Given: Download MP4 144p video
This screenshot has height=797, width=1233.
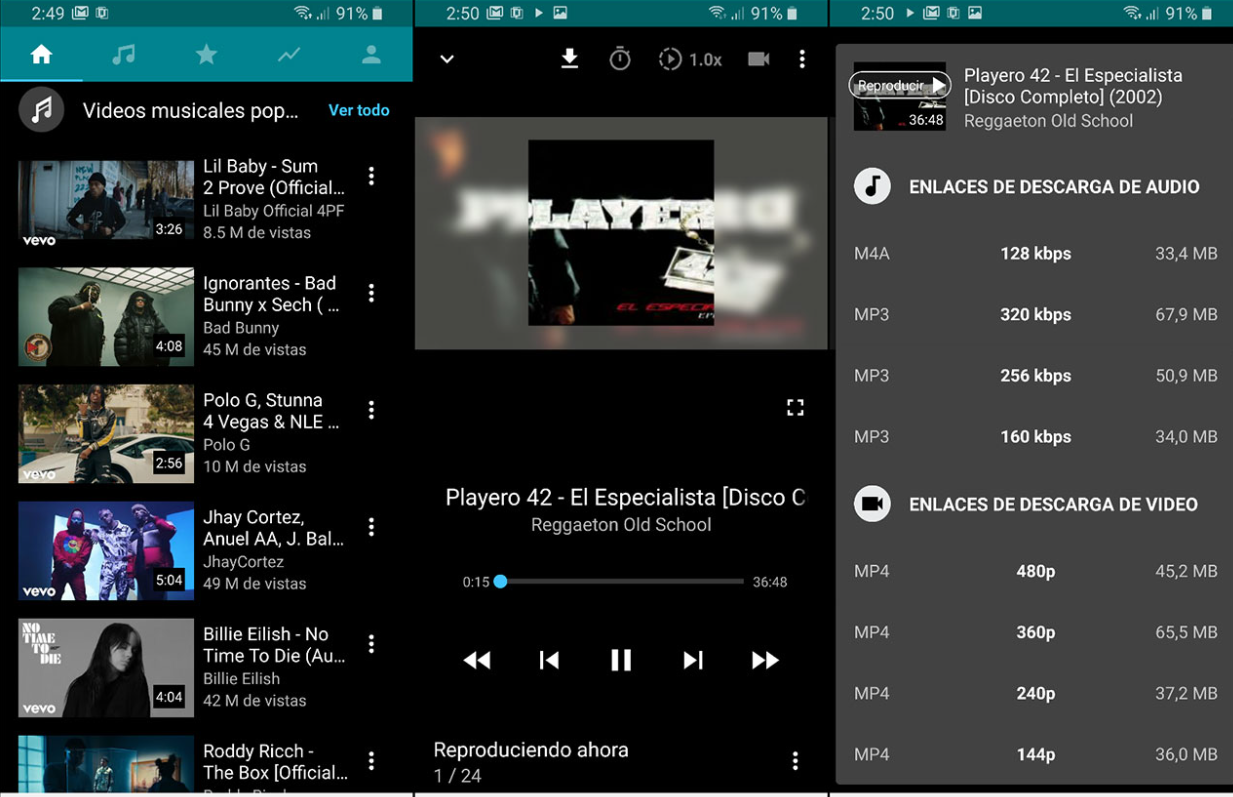Looking at the screenshot, I should pyautogui.click(x=1035, y=754).
